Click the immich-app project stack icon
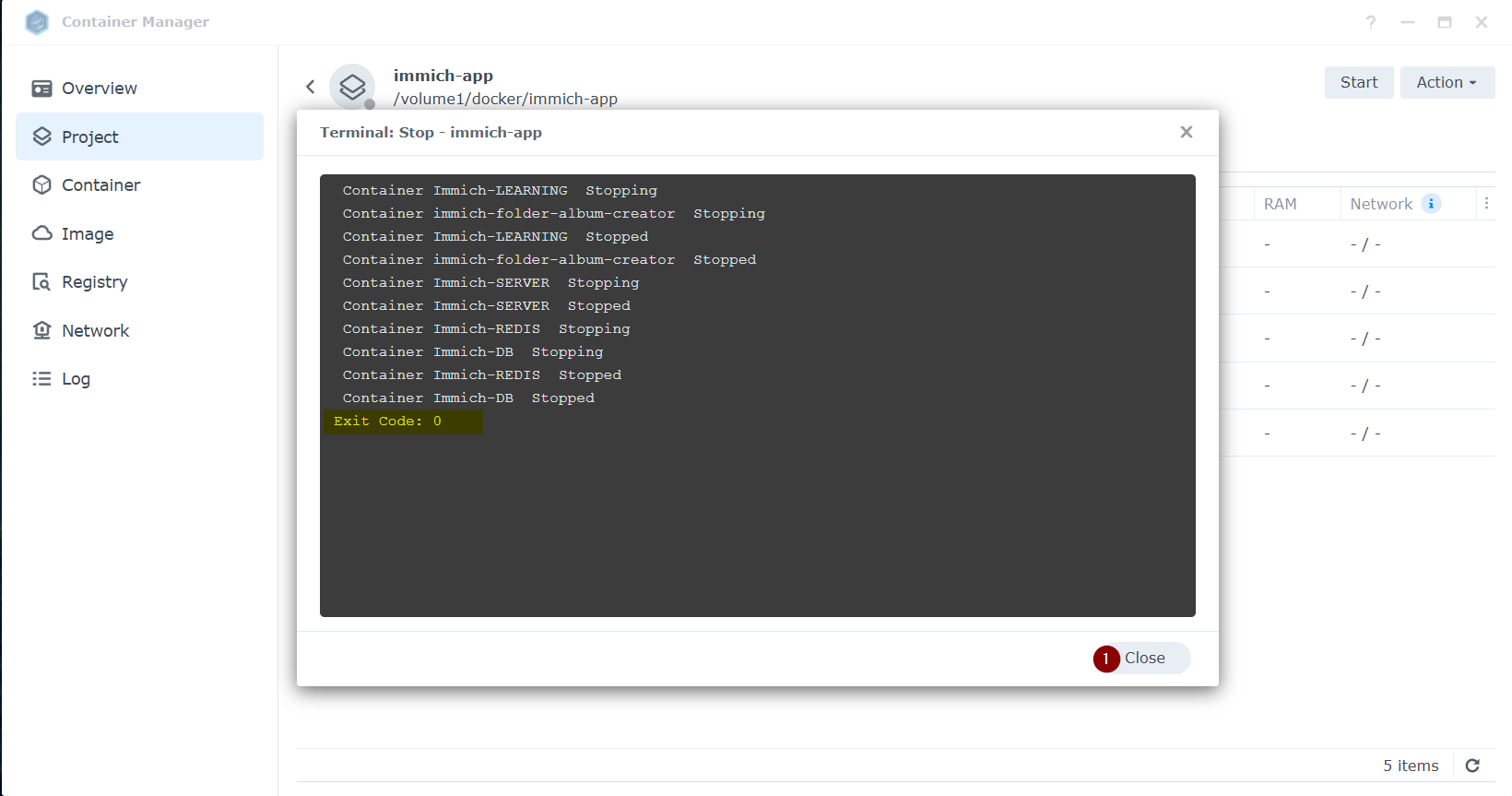This screenshot has width=1512, height=796. click(352, 87)
